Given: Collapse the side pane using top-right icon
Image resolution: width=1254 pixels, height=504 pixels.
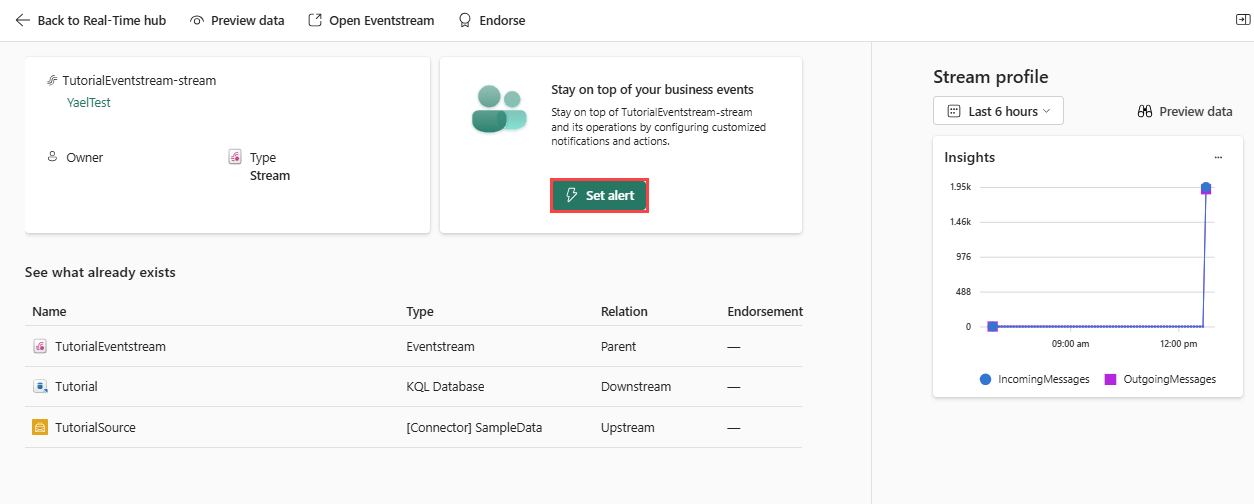Looking at the screenshot, I should [1242, 20].
